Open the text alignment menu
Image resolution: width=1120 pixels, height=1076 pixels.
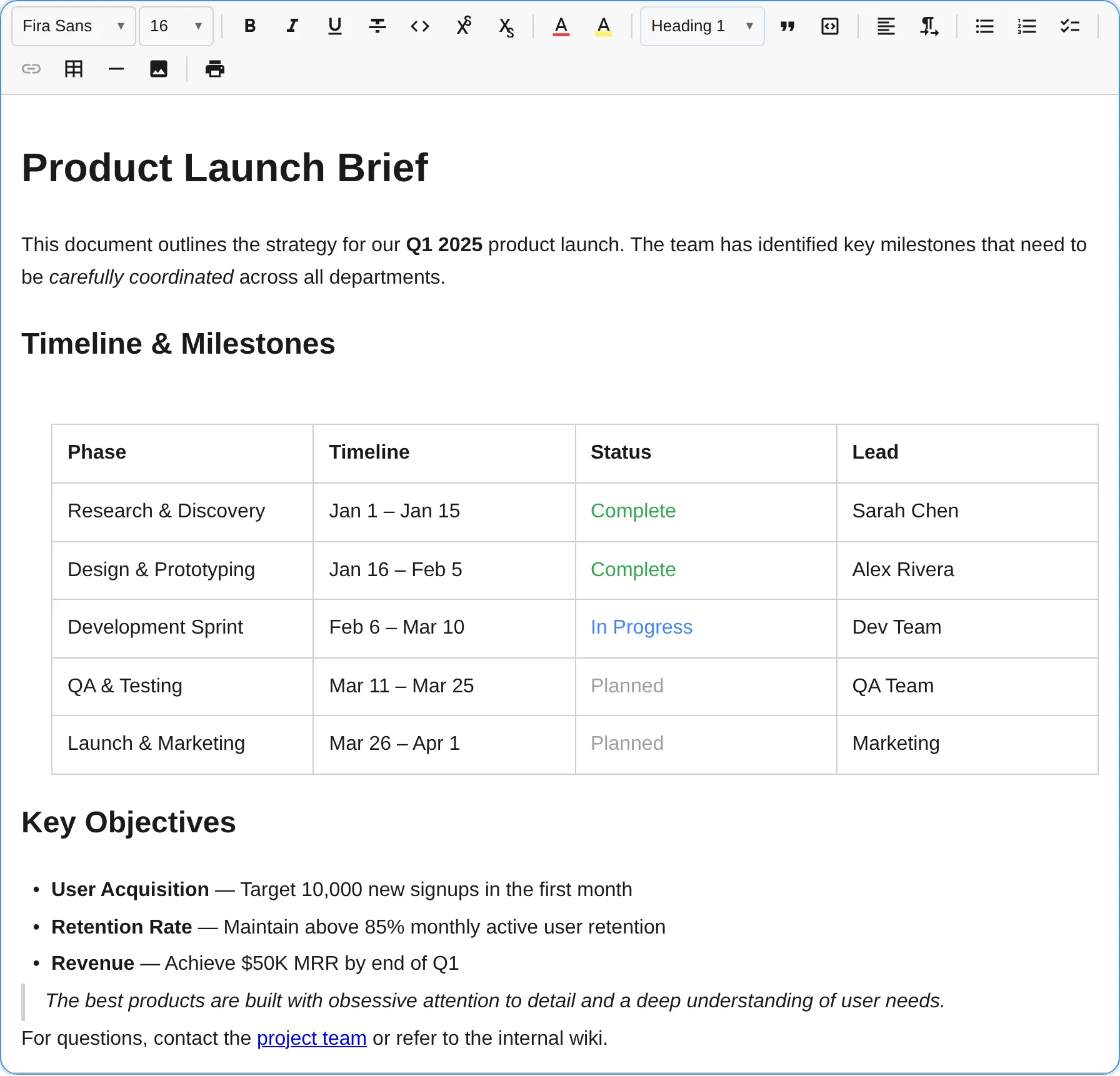point(886,26)
